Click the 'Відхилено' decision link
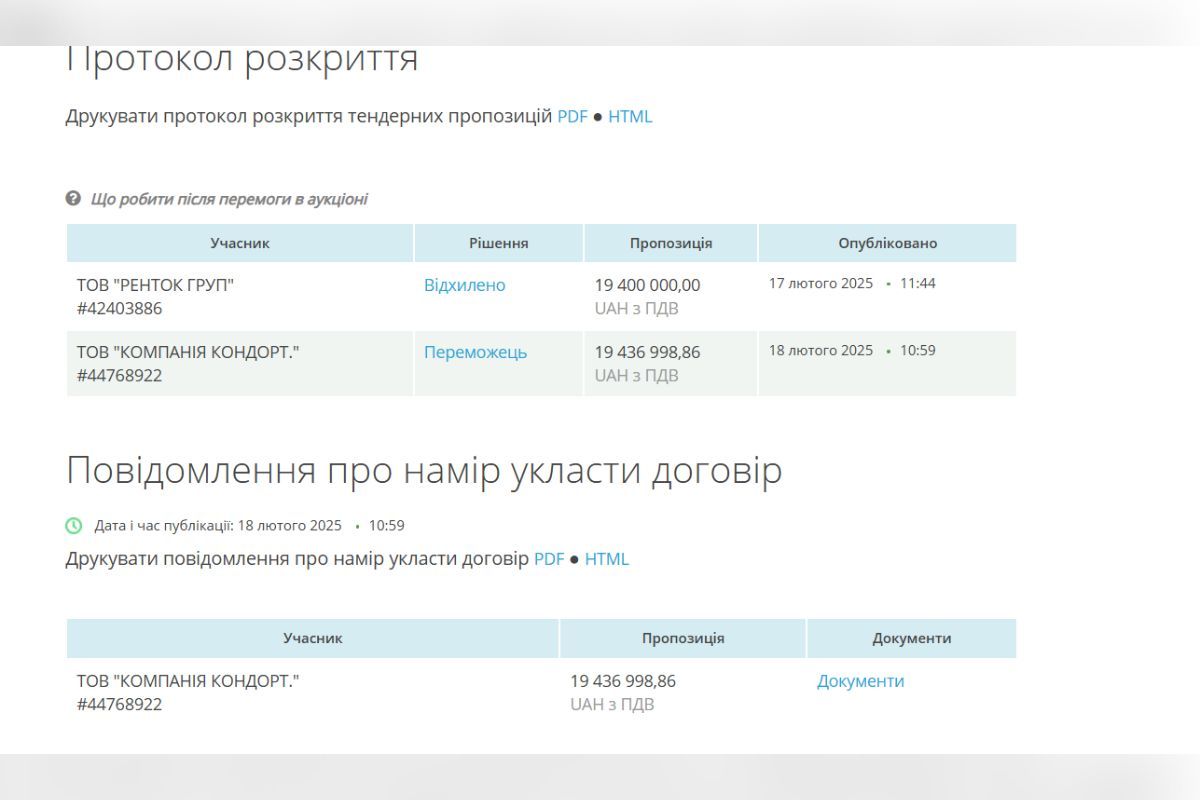 coord(463,284)
